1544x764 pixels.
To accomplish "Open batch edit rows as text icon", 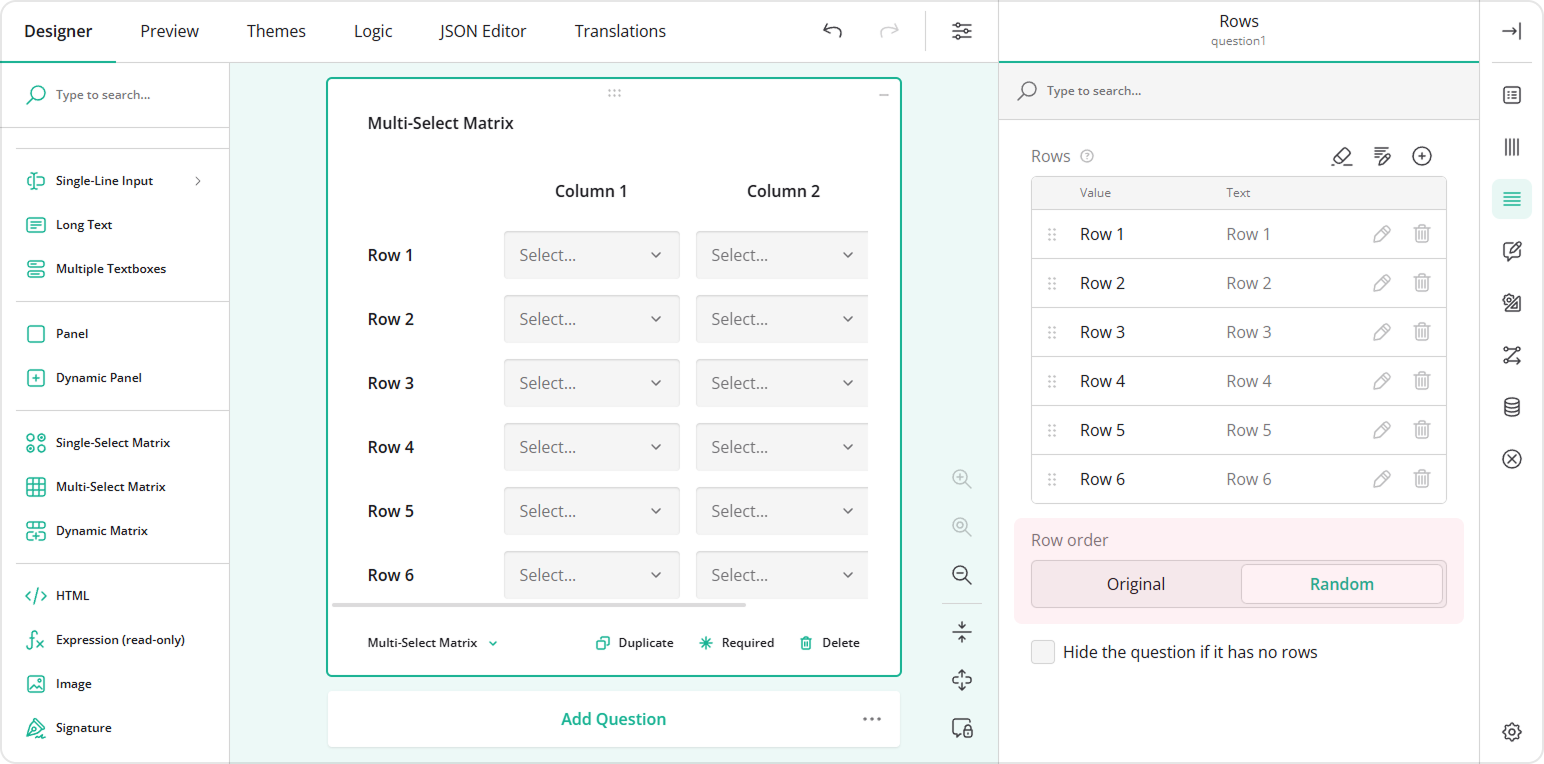I will pos(1382,156).
